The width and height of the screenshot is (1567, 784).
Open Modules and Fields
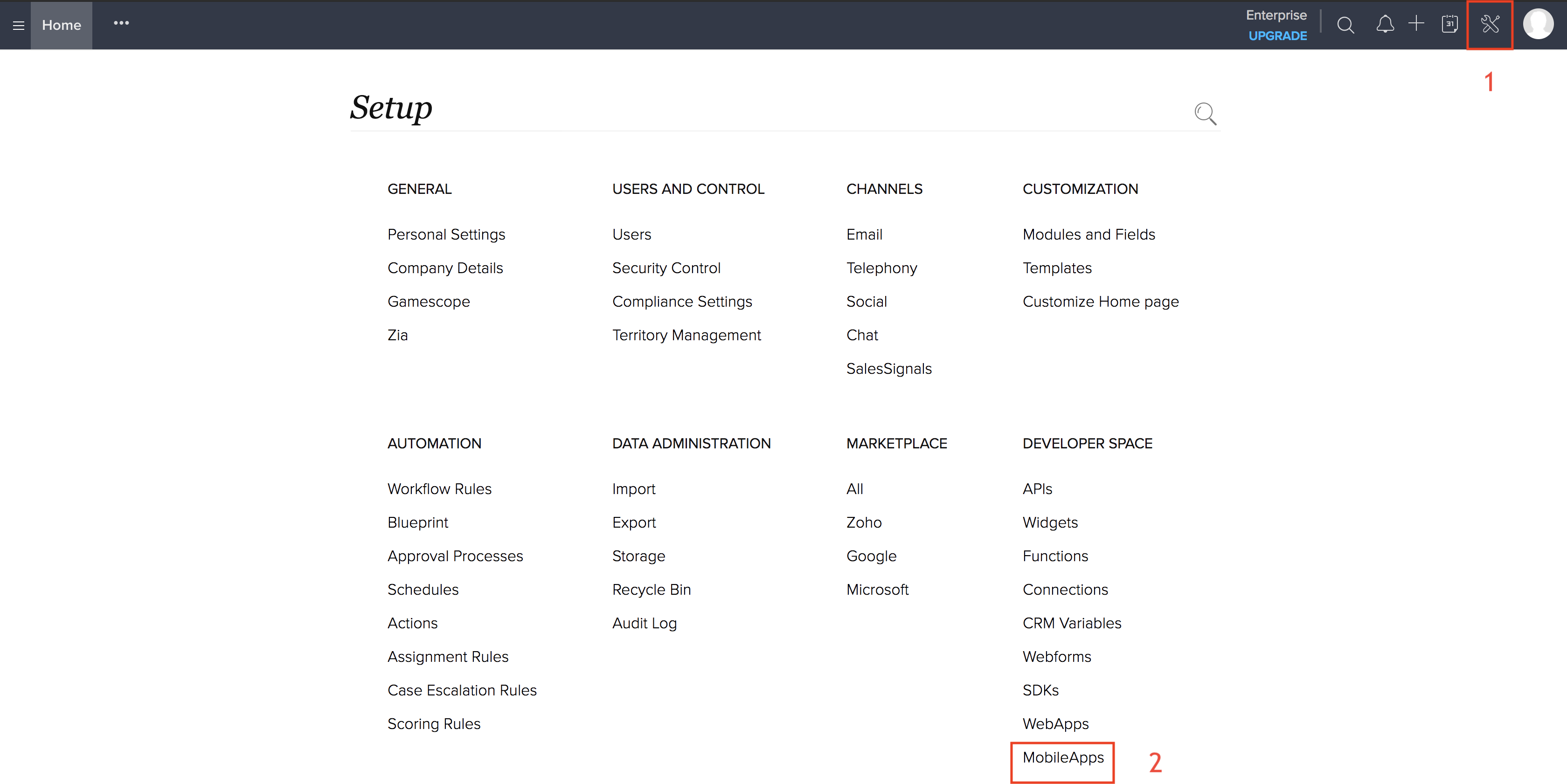[1088, 234]
